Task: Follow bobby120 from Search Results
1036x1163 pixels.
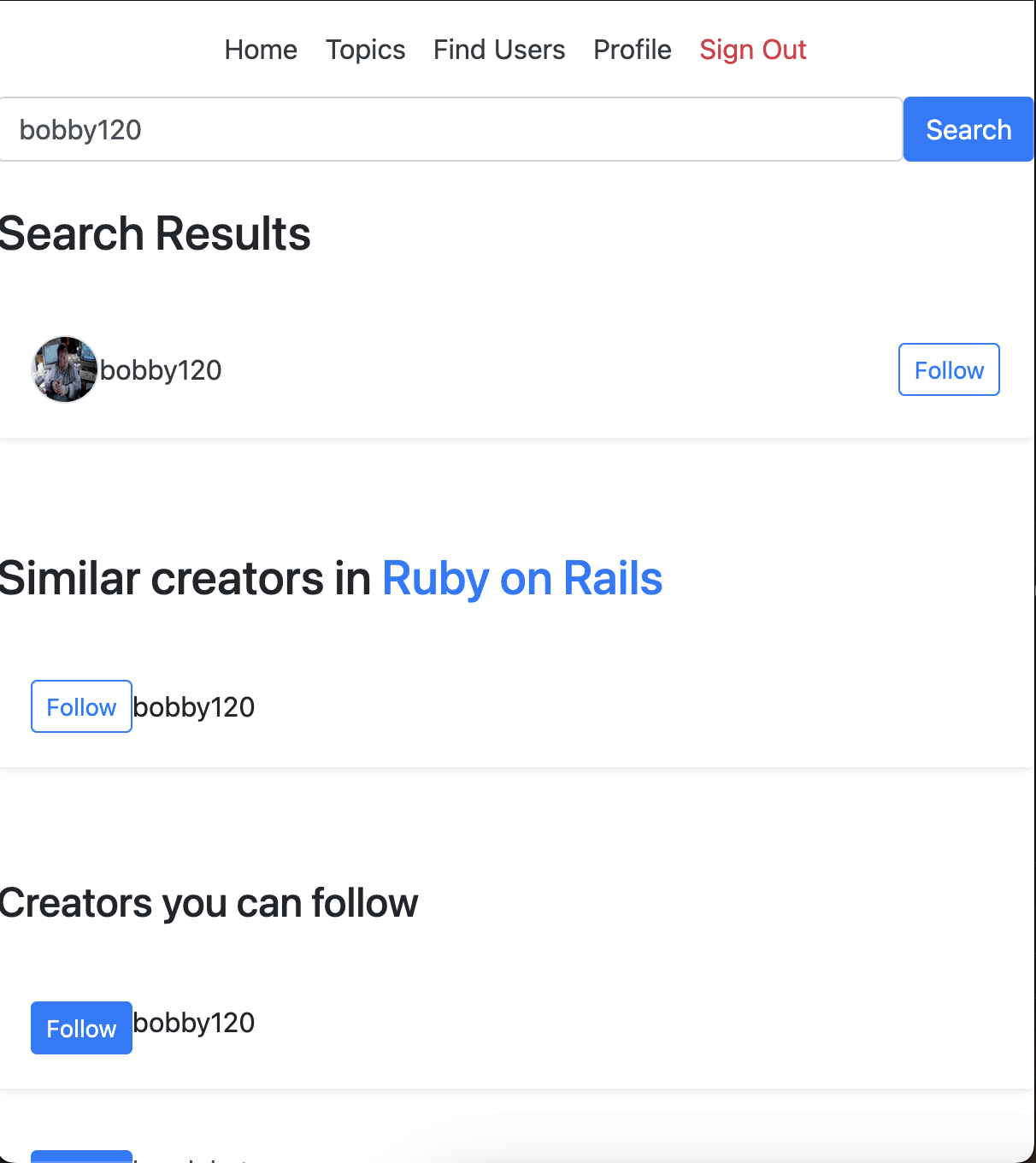Action: (948, 369)
